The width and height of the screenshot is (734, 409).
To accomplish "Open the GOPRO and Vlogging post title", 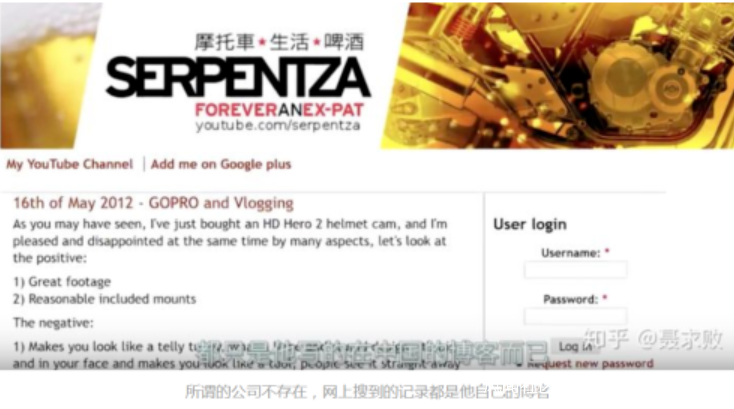I will (153, 203).
